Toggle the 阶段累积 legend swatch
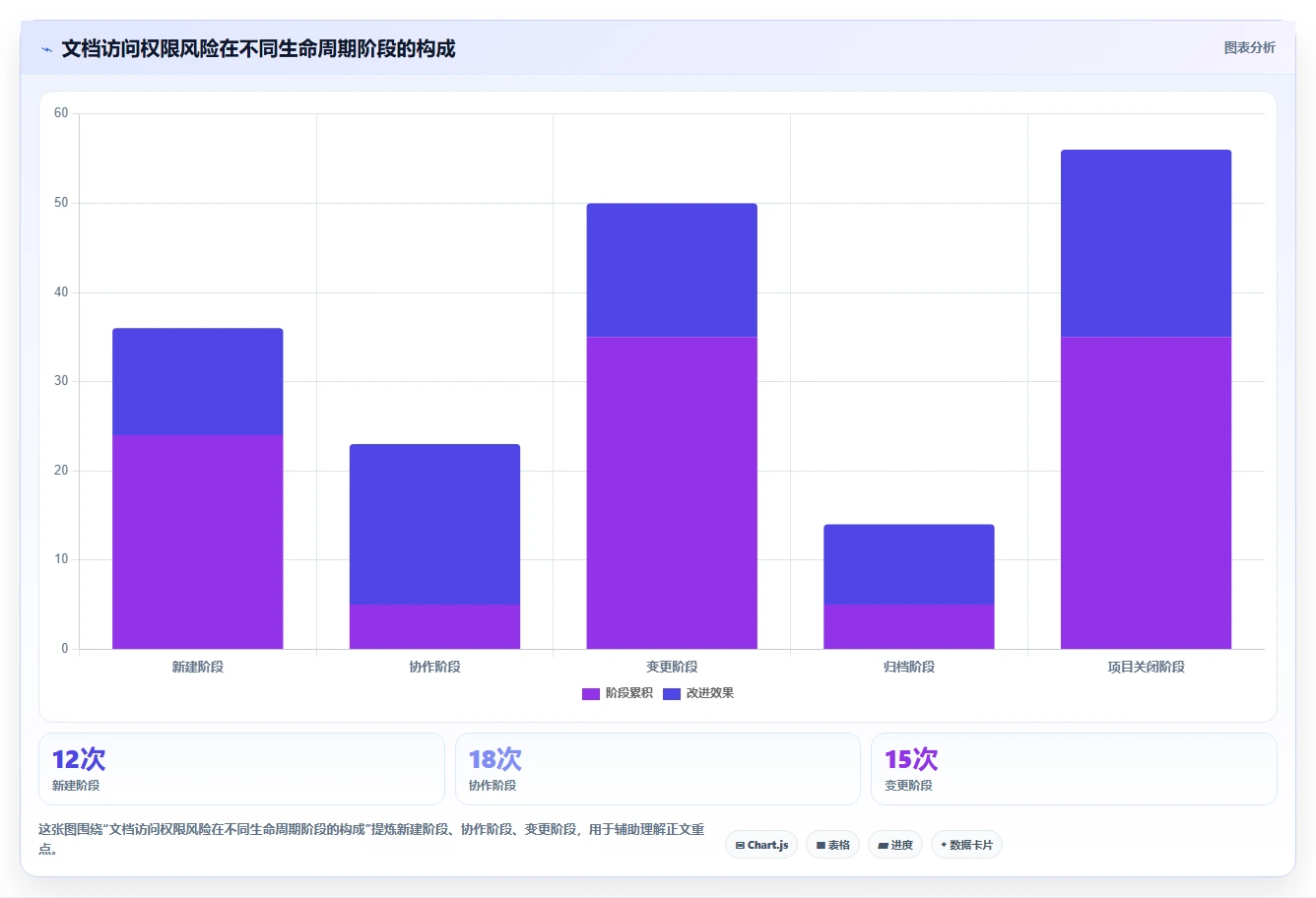This screenshot has width=1316, height=898. coord(591,693)
